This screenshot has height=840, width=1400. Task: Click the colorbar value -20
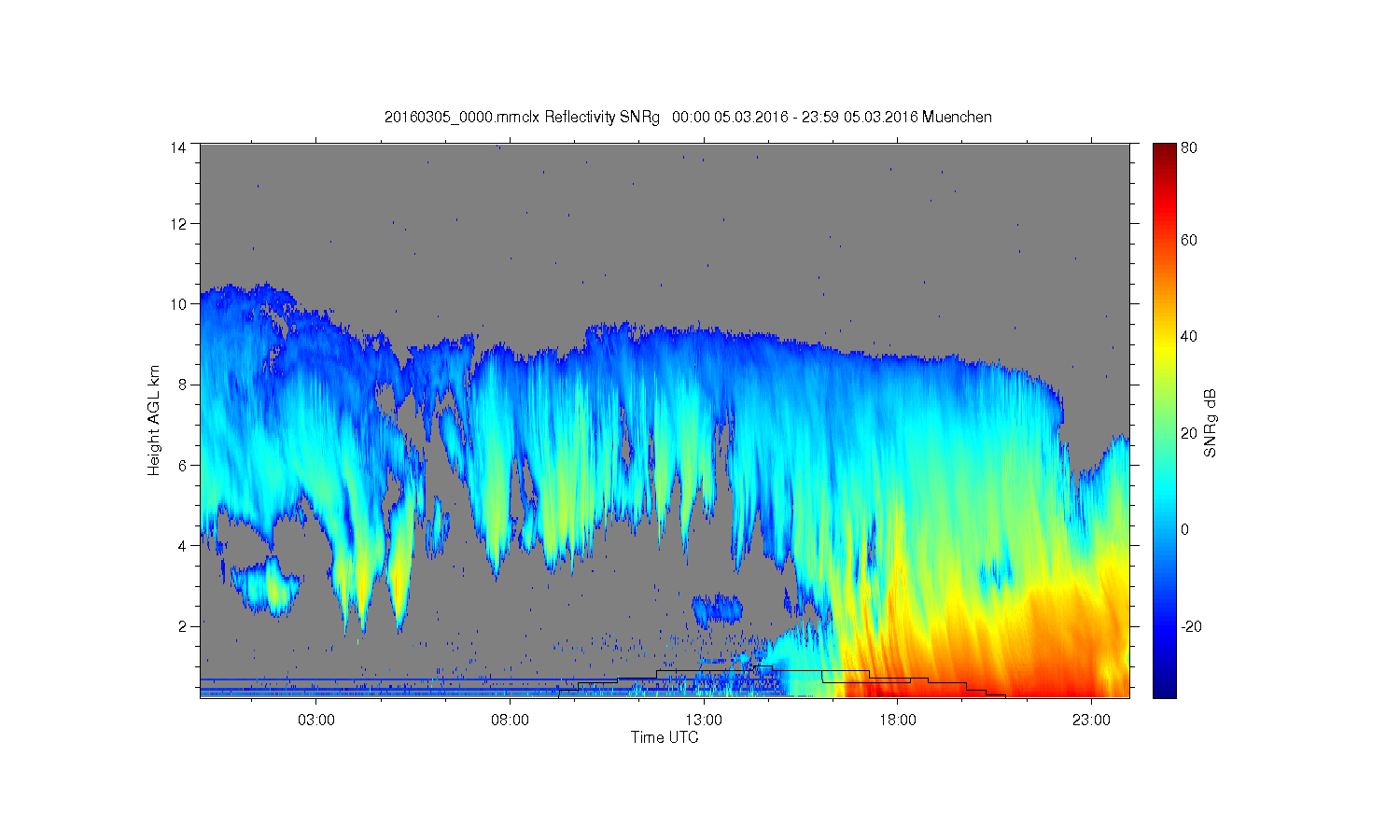tap(1192, 626)
